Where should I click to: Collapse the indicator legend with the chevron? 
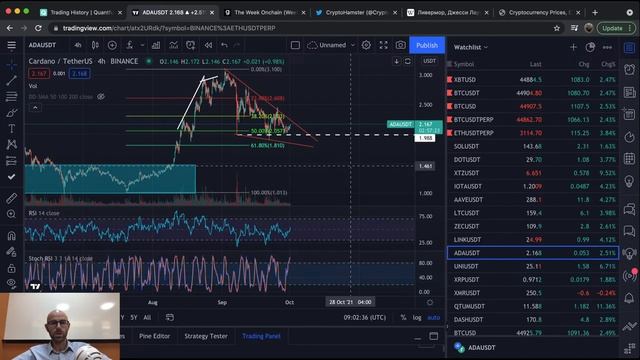35,108
